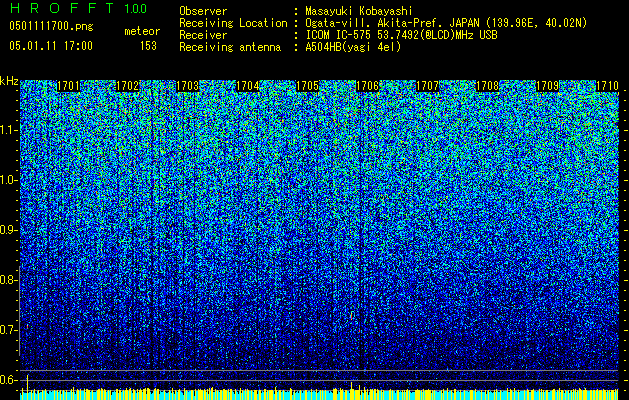Click the 1706 time marker
Image resolution: width=629 pixels, height=400 pixels.
(367, 86)
